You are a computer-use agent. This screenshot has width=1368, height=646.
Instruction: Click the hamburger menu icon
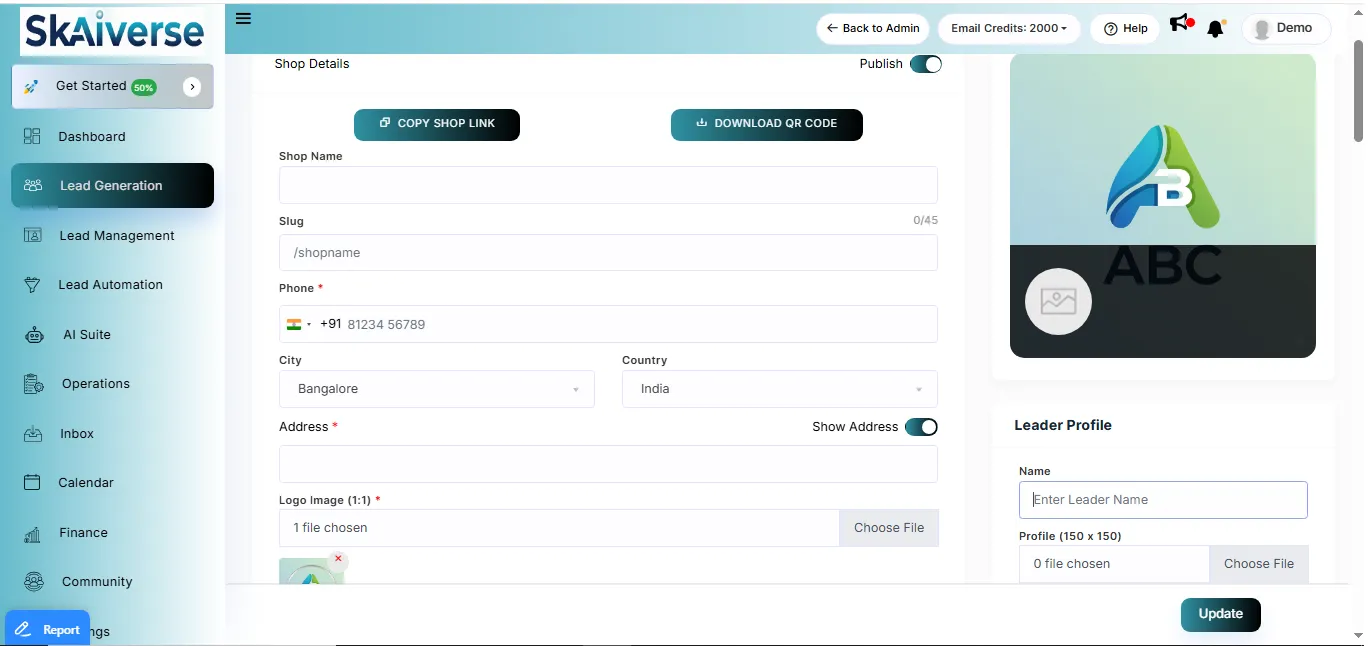pos(243,19)
